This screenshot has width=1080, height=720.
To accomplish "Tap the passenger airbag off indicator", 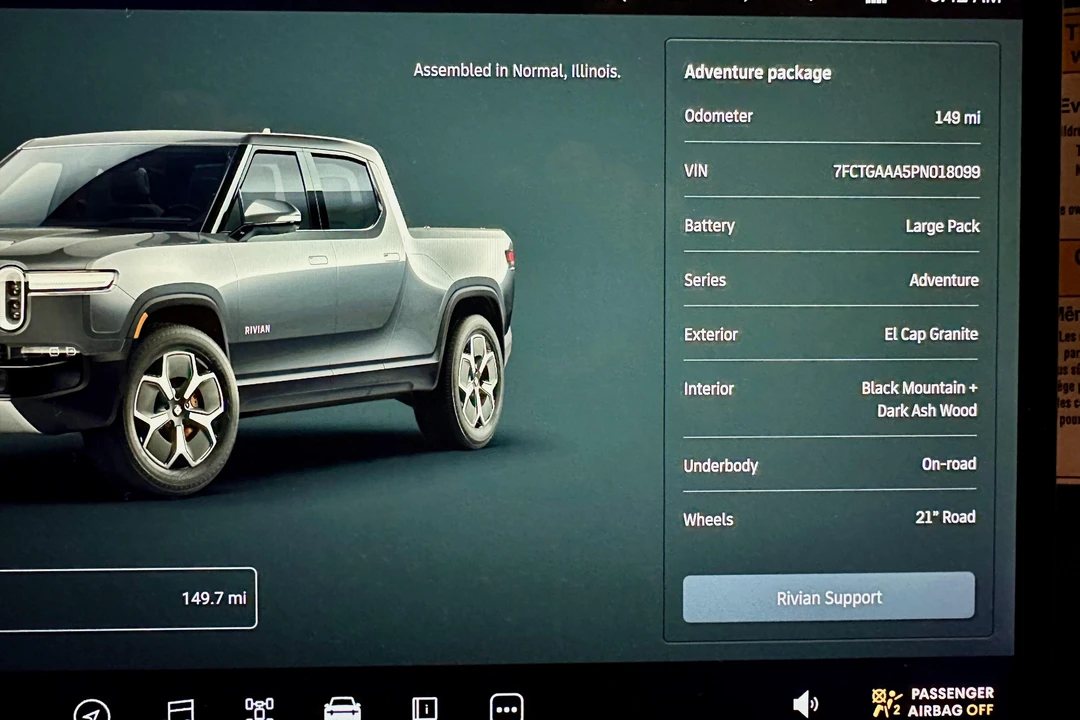I will tap(933, 702).
